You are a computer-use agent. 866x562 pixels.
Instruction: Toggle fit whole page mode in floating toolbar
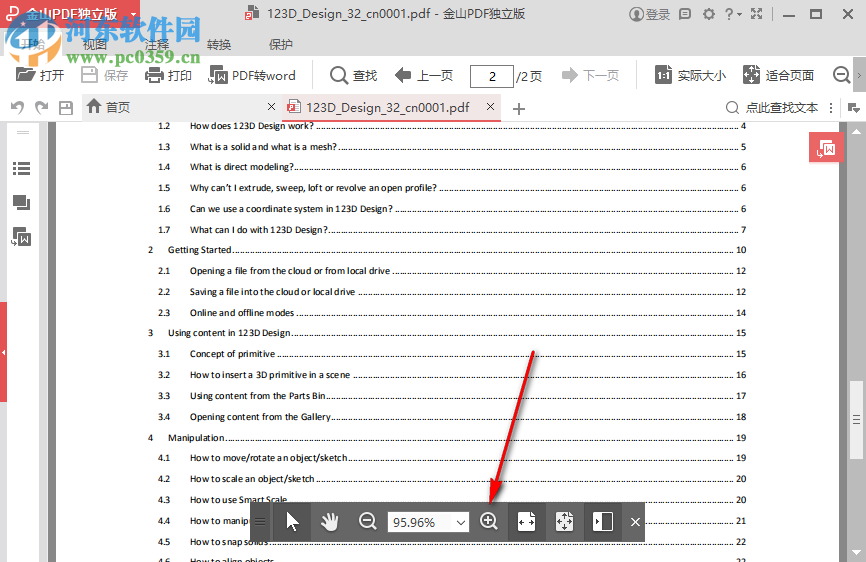pyautogui.click(x=564, y=522)
